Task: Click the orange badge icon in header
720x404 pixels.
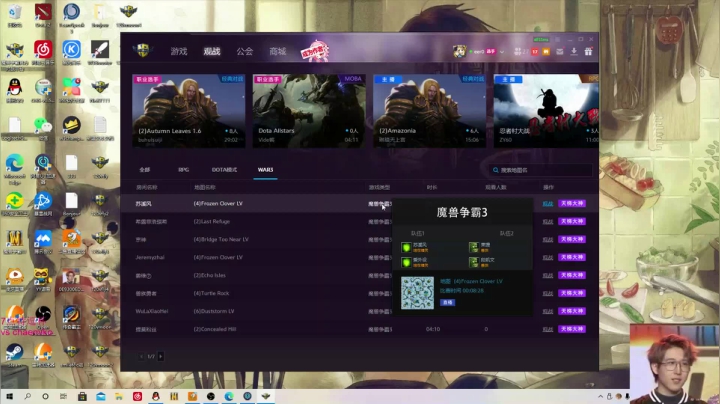Action: pos(546,52)
